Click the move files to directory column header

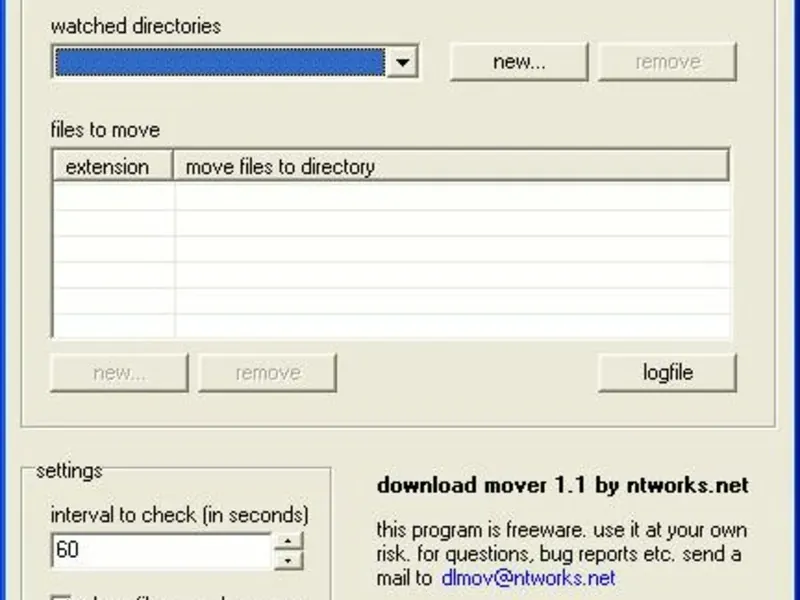coord(452,166)
